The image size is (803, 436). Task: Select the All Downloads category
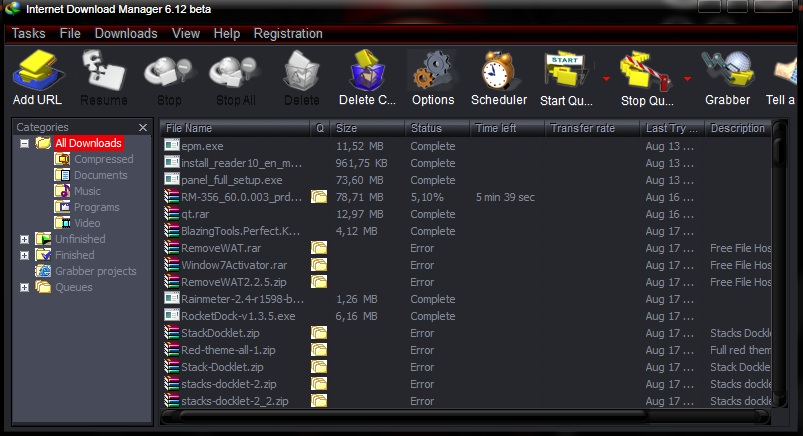pos(89,143)
